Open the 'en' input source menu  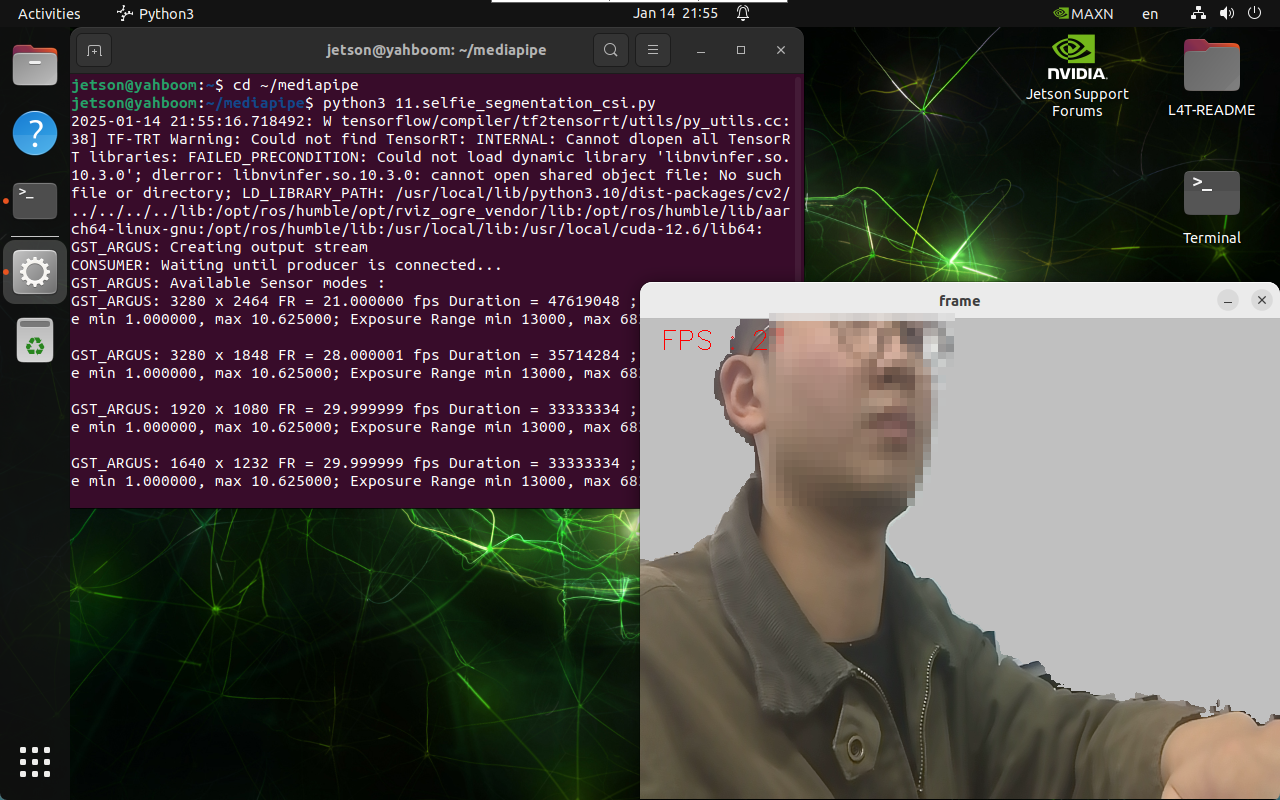1150,14
